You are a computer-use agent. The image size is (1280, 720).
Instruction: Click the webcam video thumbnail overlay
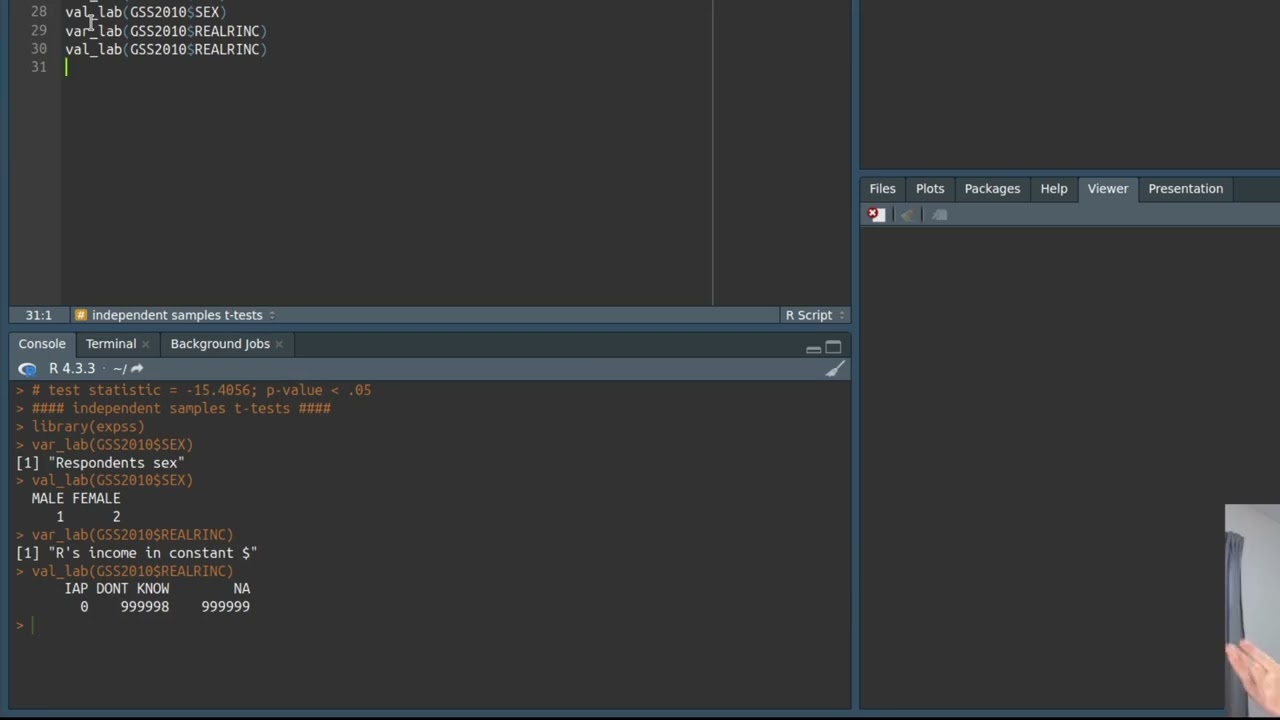(x=1252, y=610)
